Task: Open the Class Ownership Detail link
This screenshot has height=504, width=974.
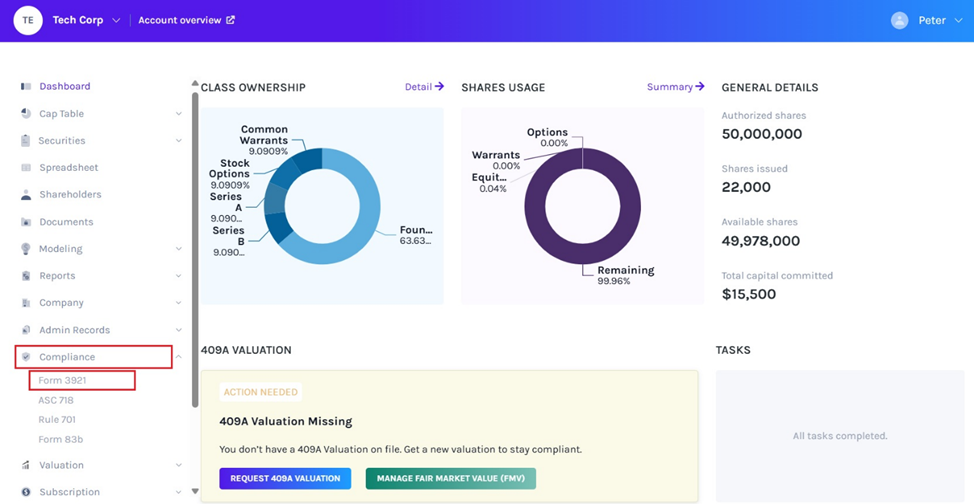Action: 424,87
